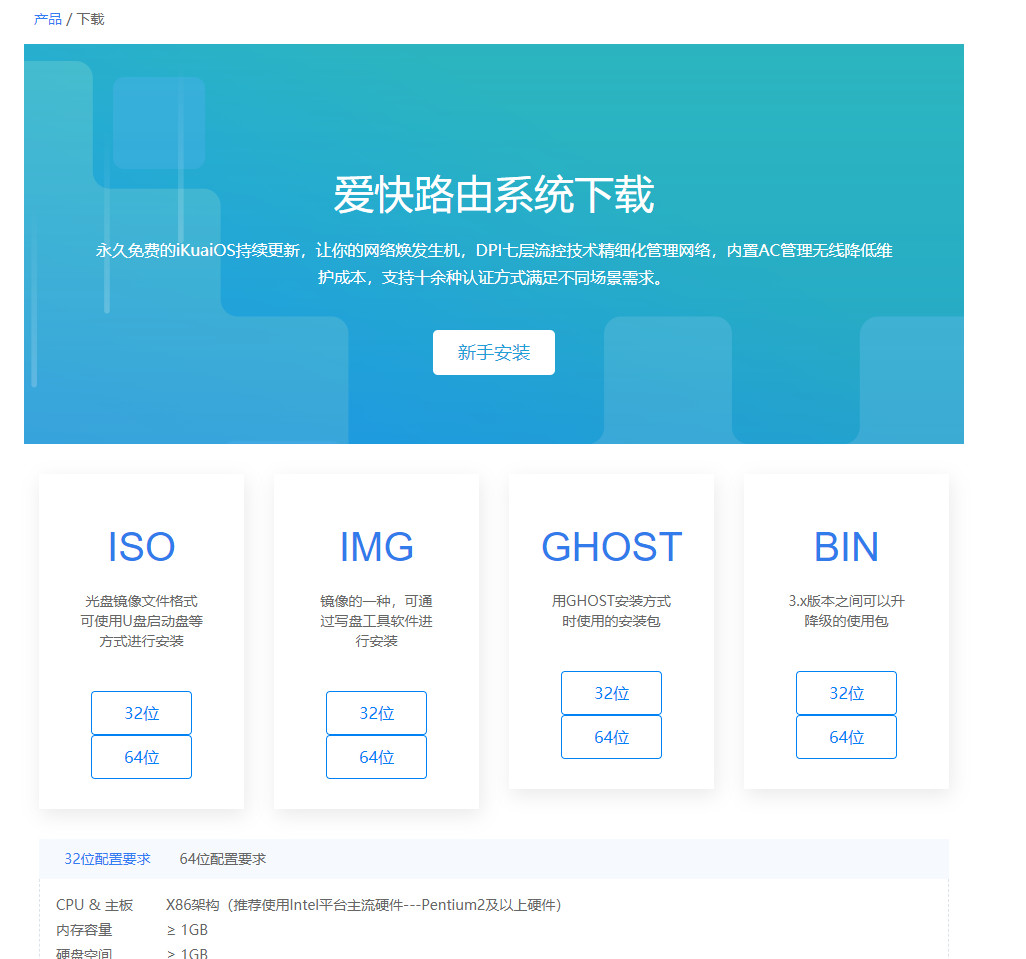Image resolution: width=1026 pixels, height=959 pixels.
Task: Download IMG 64位 version
Action: (376, 757)
